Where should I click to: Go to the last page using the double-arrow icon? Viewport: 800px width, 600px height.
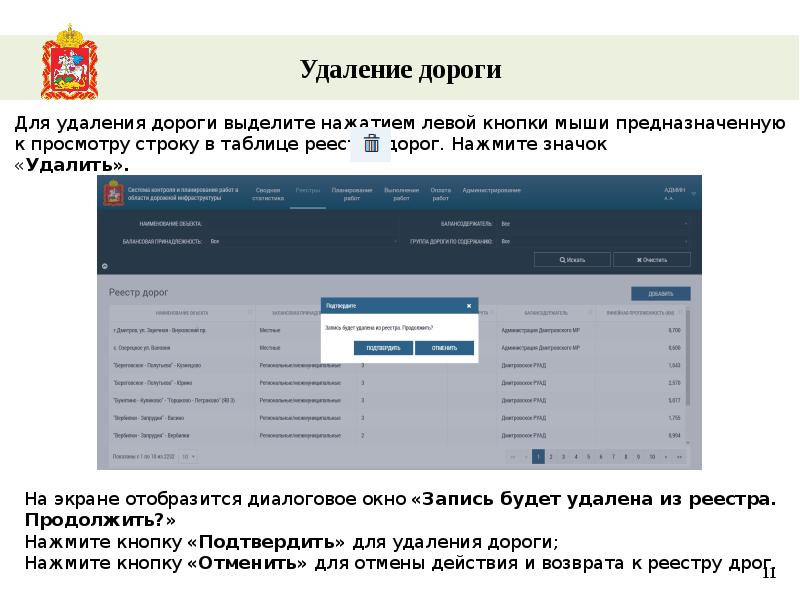click(679, 456)
